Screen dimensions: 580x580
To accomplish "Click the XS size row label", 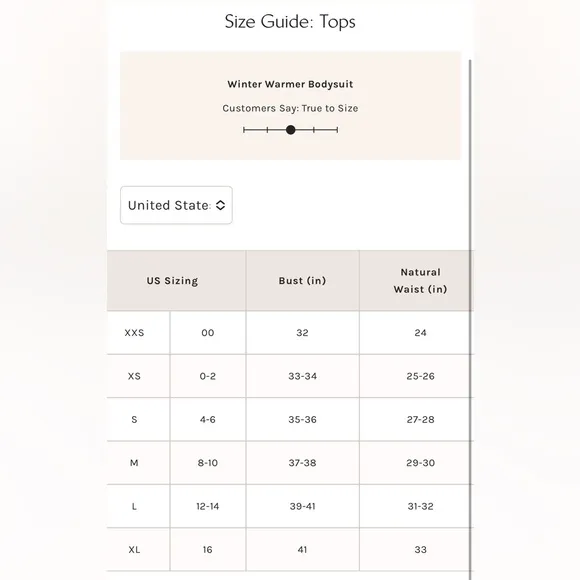I will pos(134,376).
